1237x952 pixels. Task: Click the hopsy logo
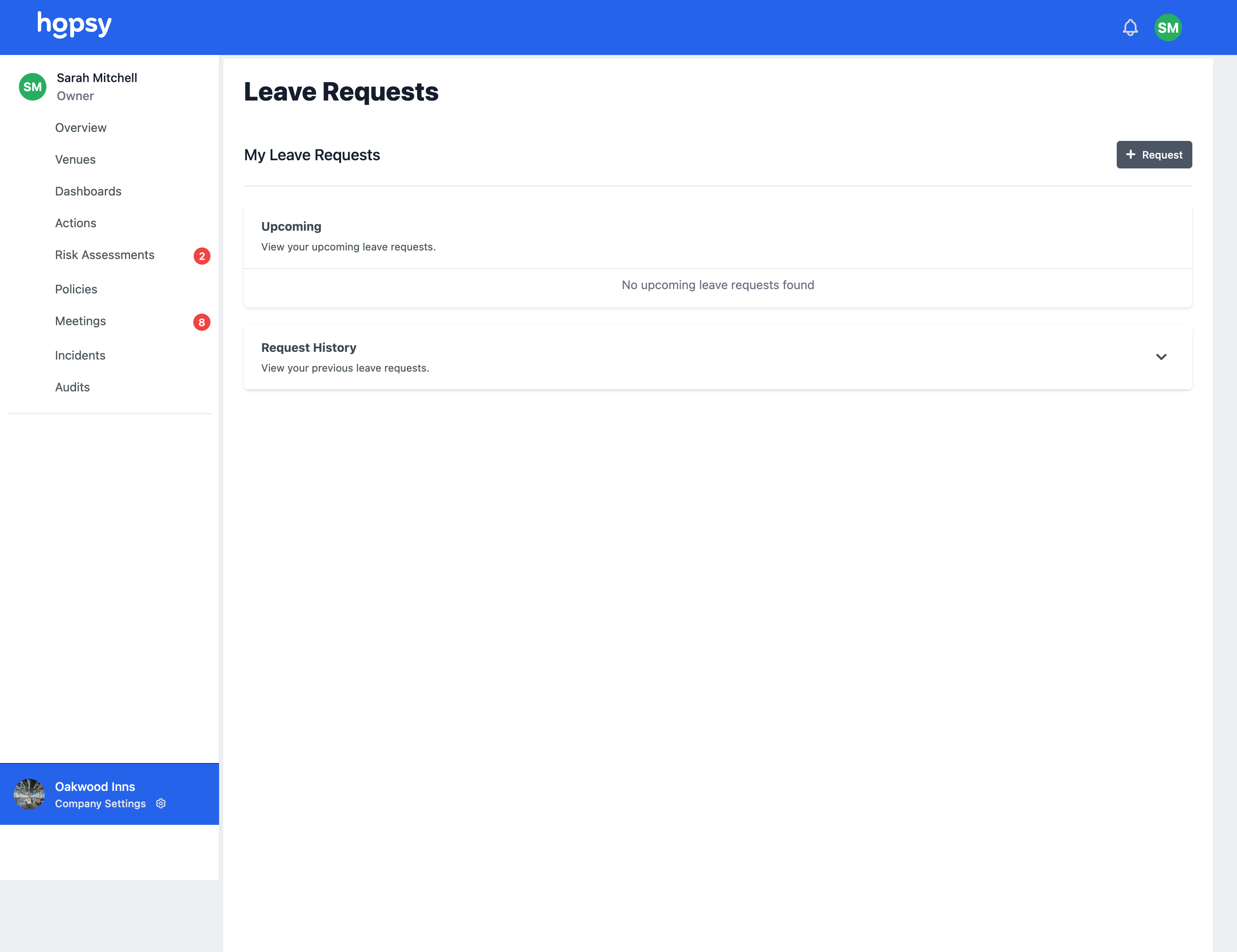coord(74,25)
